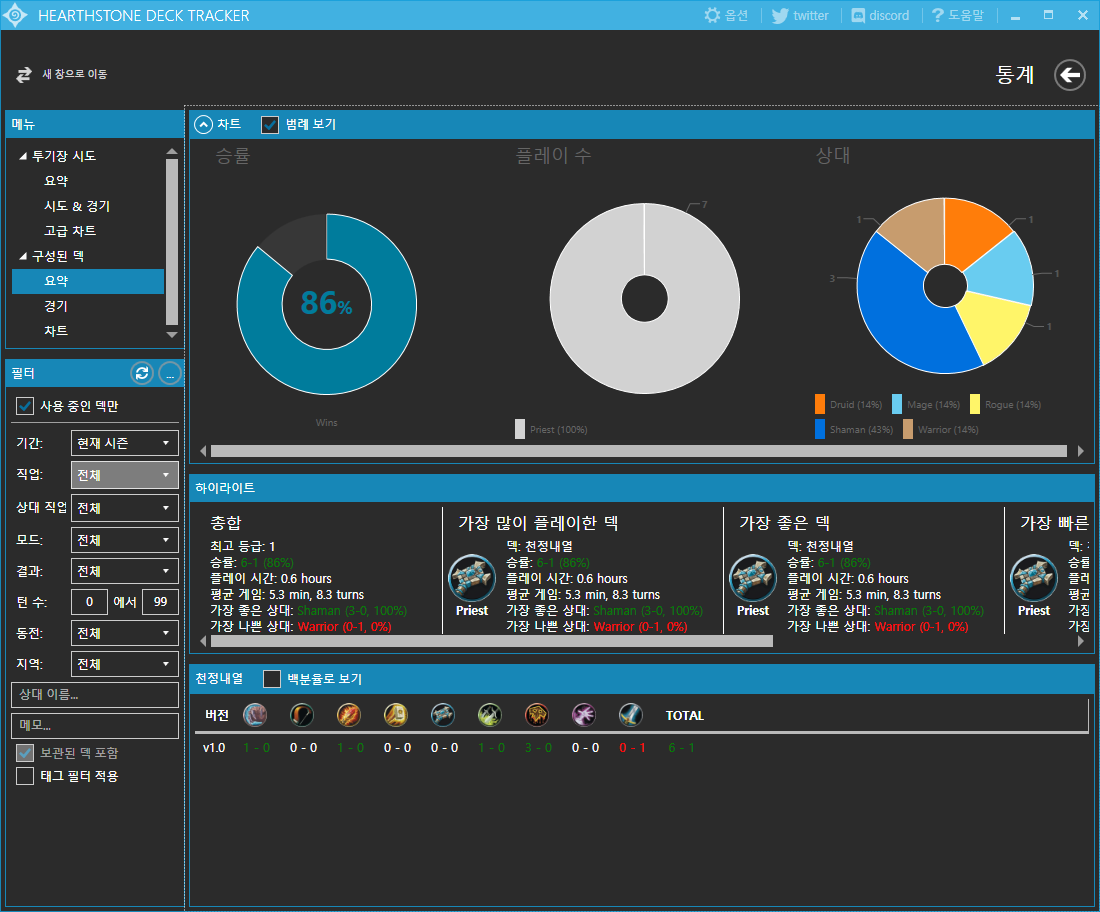Click the Mage class icon in the 버전 table header
This screenshot has width=1100, height=912.
[x=349, y=715]
